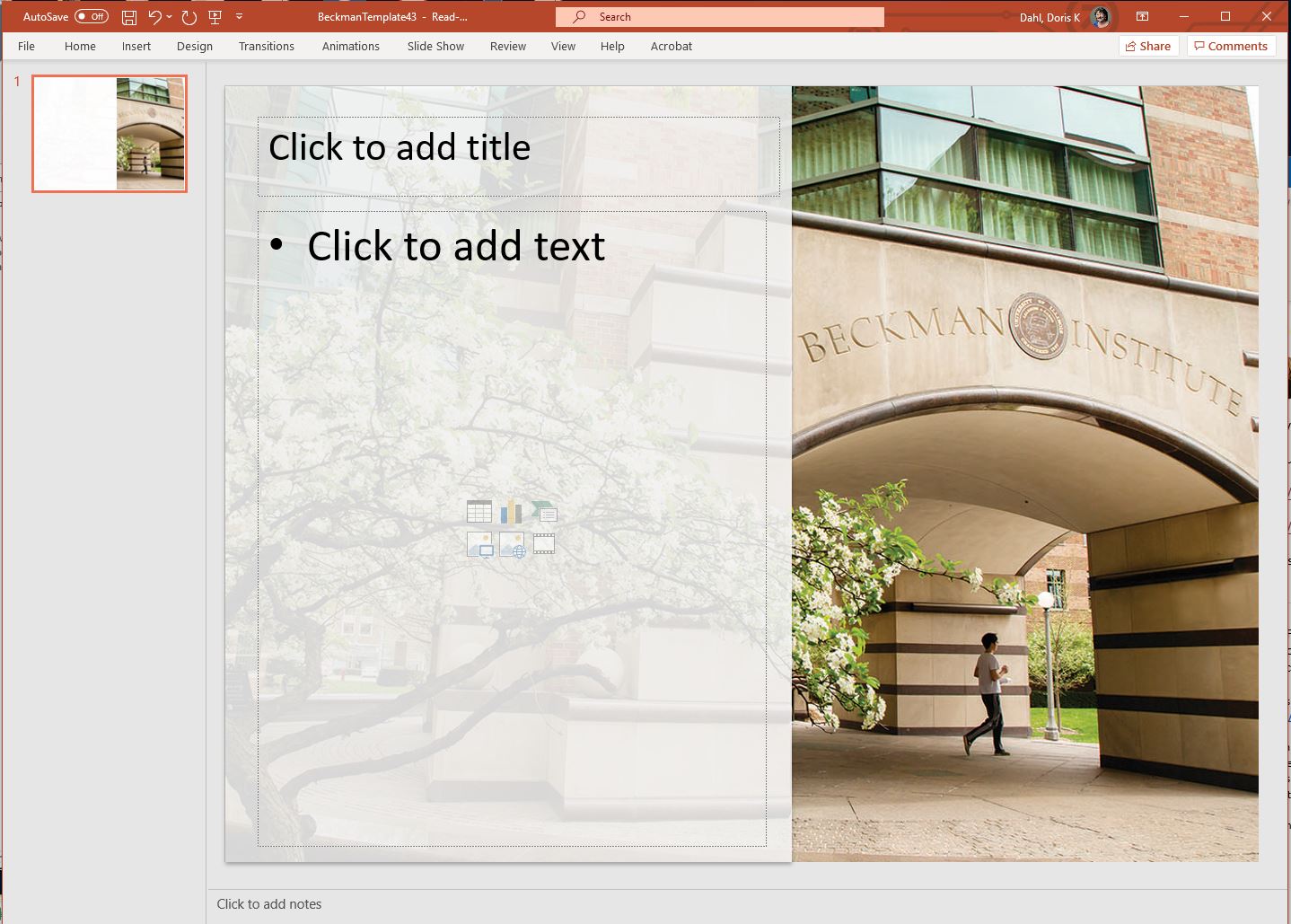Switch to the Insert tab
The height and width of the screenshot is (924, 1291).
click(136, 46)
